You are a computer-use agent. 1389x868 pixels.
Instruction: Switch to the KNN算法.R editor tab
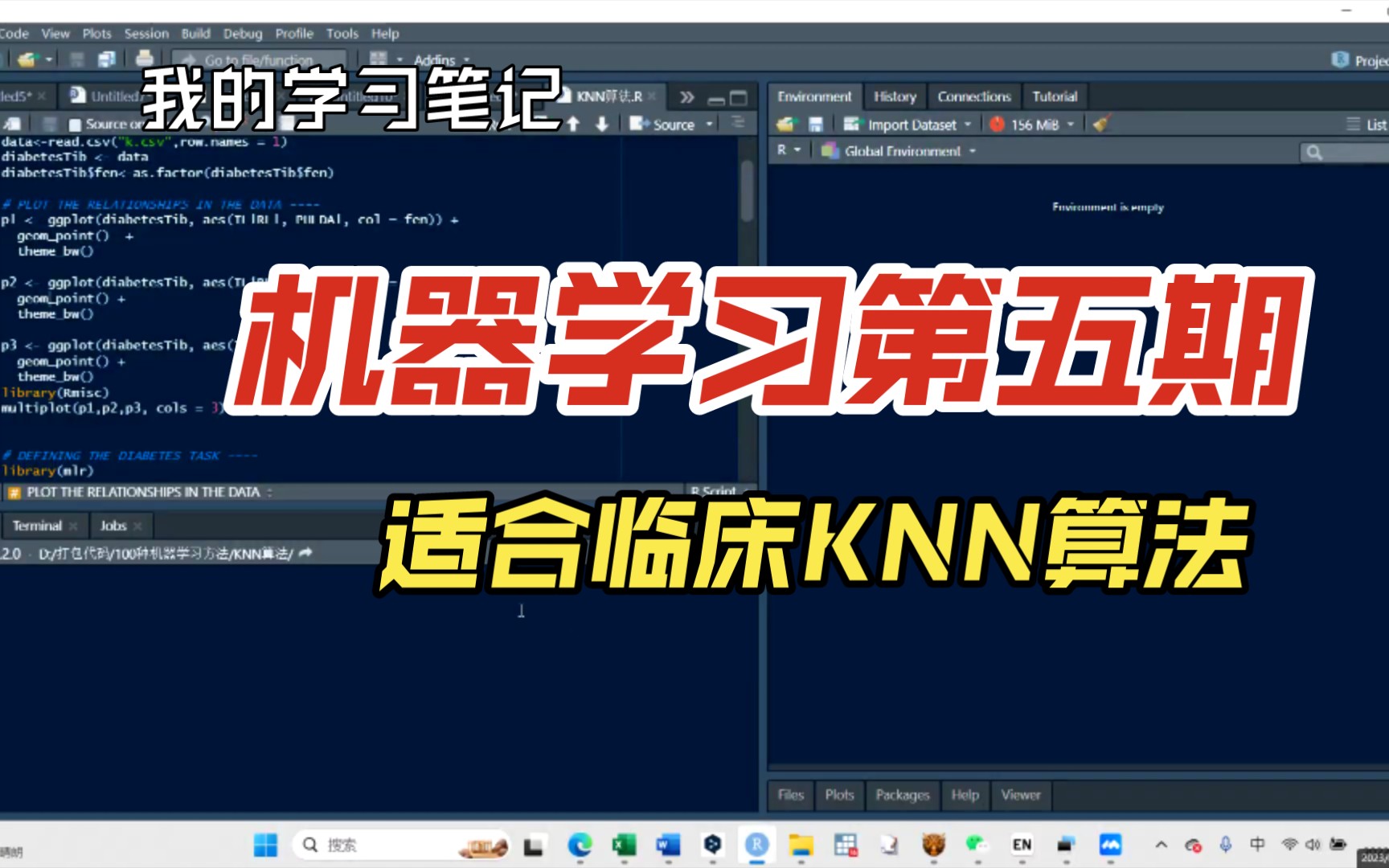pos(608,96)
